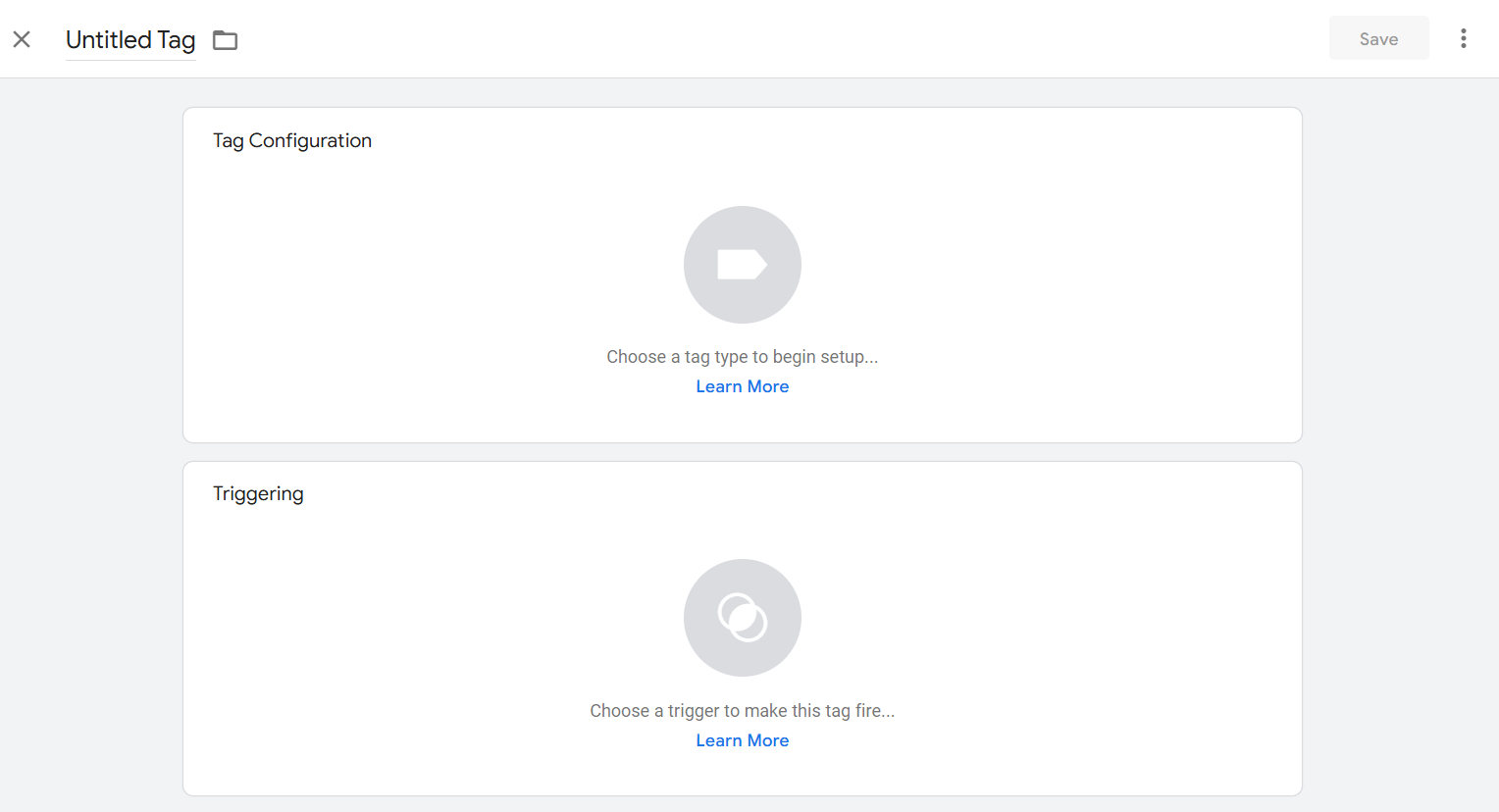
Task: Open Learn More under Tag Configuration
Action: point(742,386)
